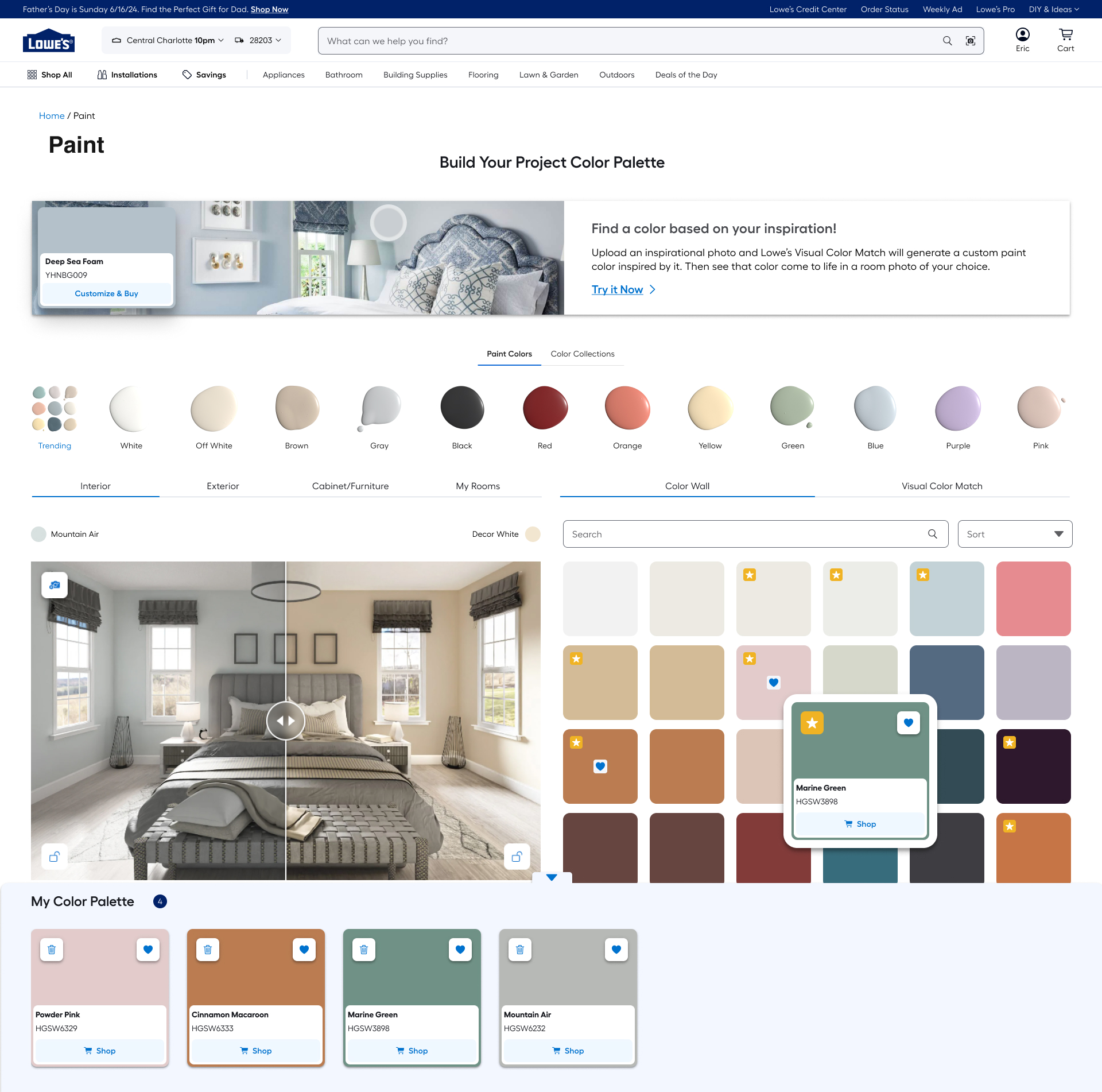1102x1092 pixels.
Task: Toggle favorite heart on Cinnamon Macaroon palette card
Action: [304, 950]
